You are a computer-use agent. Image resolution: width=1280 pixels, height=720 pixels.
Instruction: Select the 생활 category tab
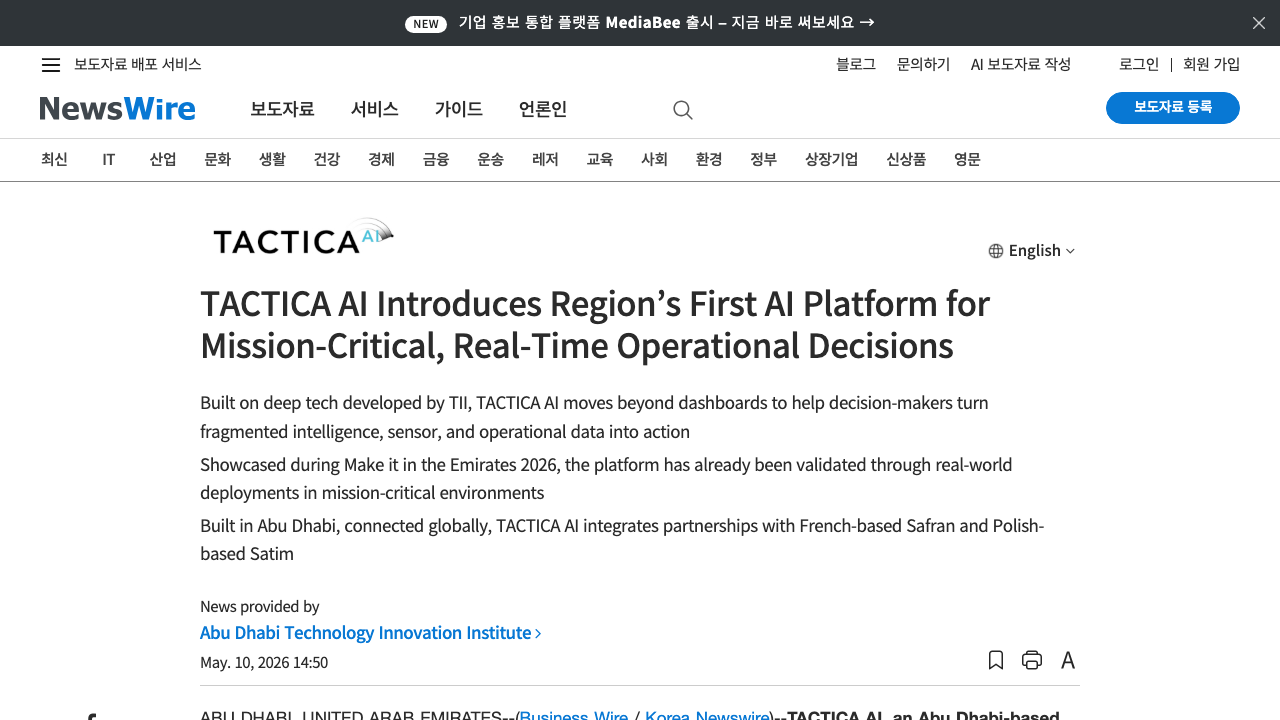272,159
